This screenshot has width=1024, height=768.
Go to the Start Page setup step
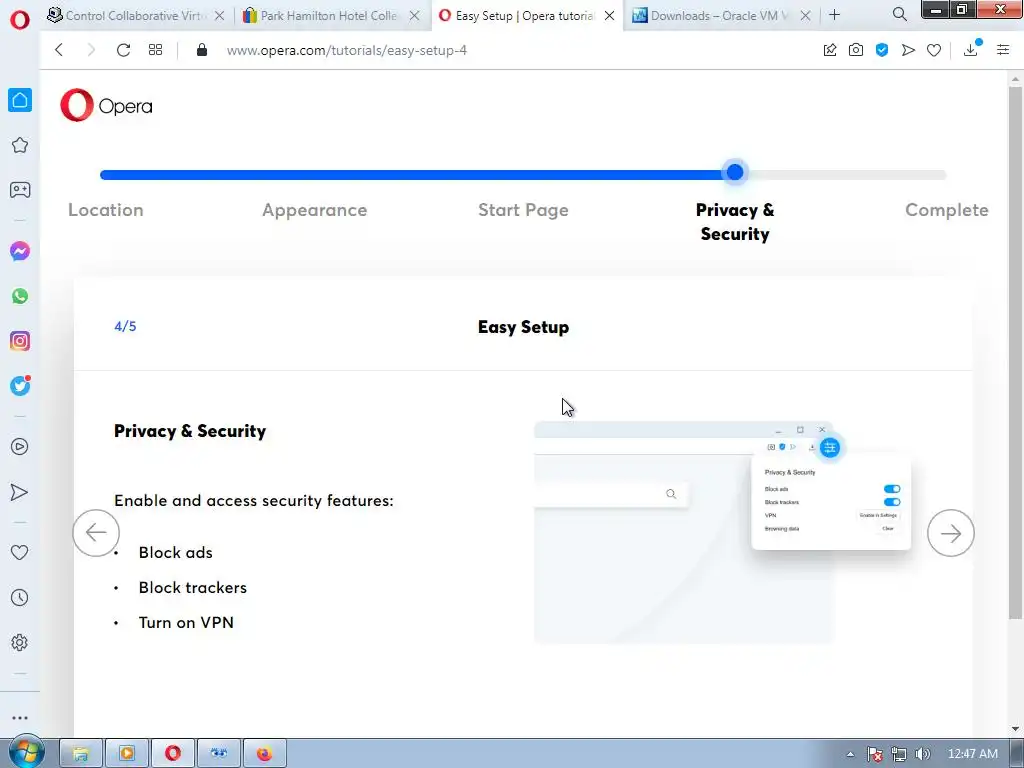(523, 210)
